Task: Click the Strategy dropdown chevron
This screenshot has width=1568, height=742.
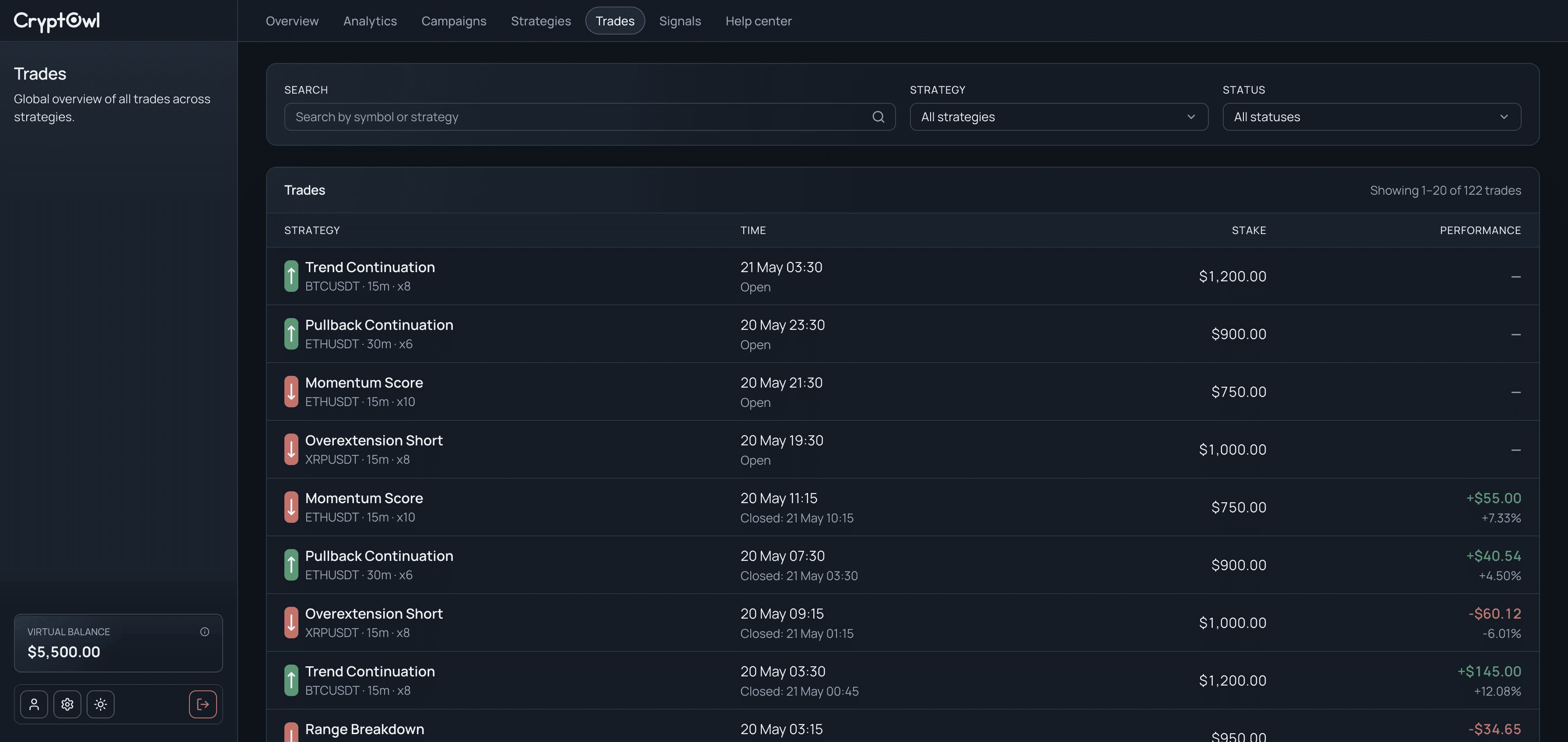Action: pyautogui.click(x=1190, y=117)
